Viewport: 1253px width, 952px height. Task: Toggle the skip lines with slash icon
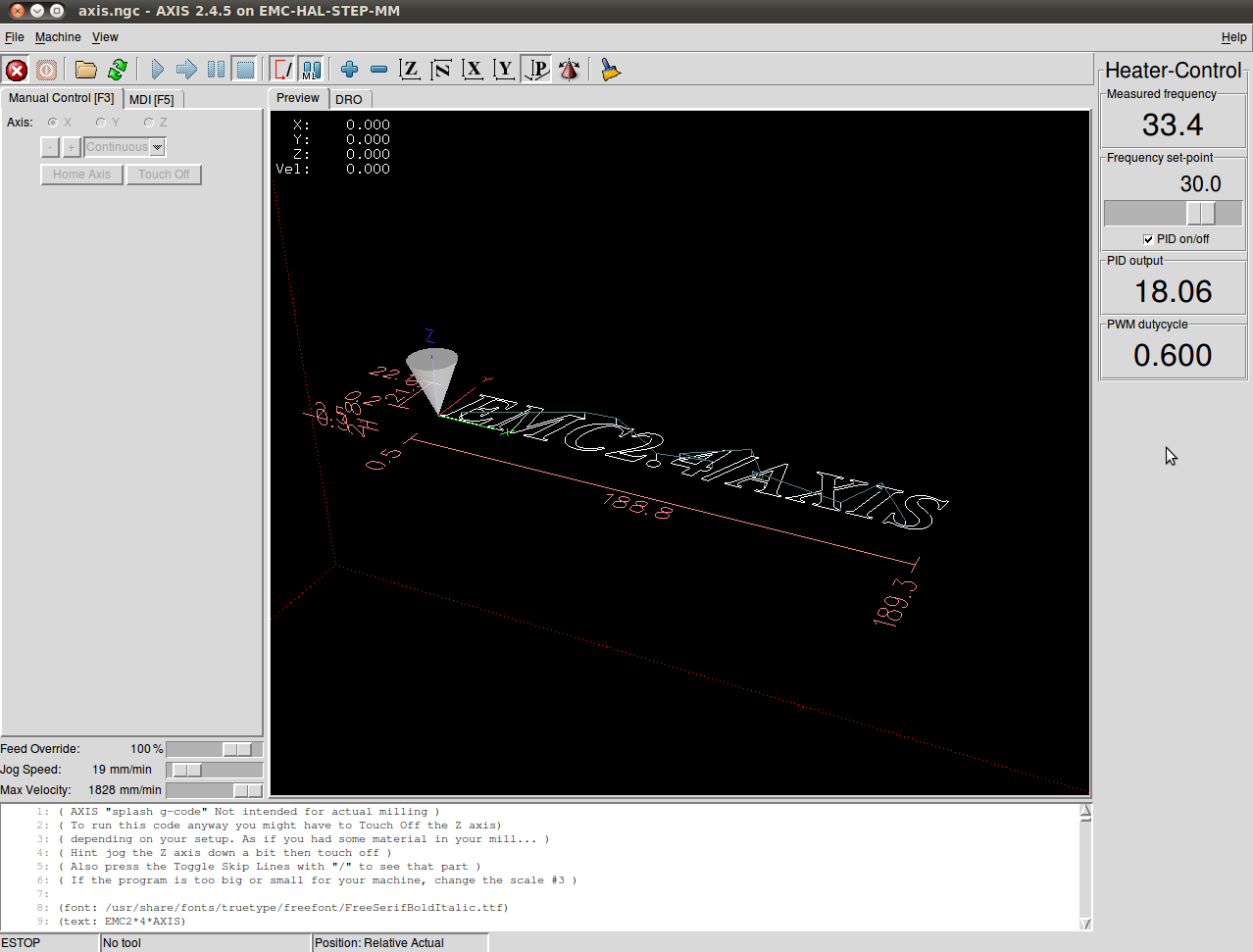(282, 70)
